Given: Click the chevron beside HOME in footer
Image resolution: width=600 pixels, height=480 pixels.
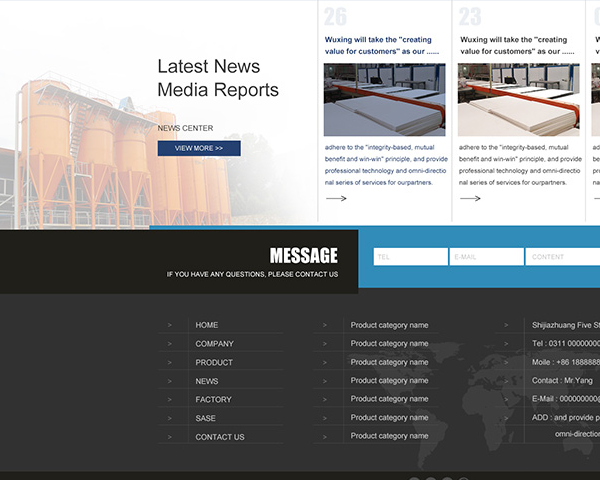Looking at the screenshot, I should point(170,325).
